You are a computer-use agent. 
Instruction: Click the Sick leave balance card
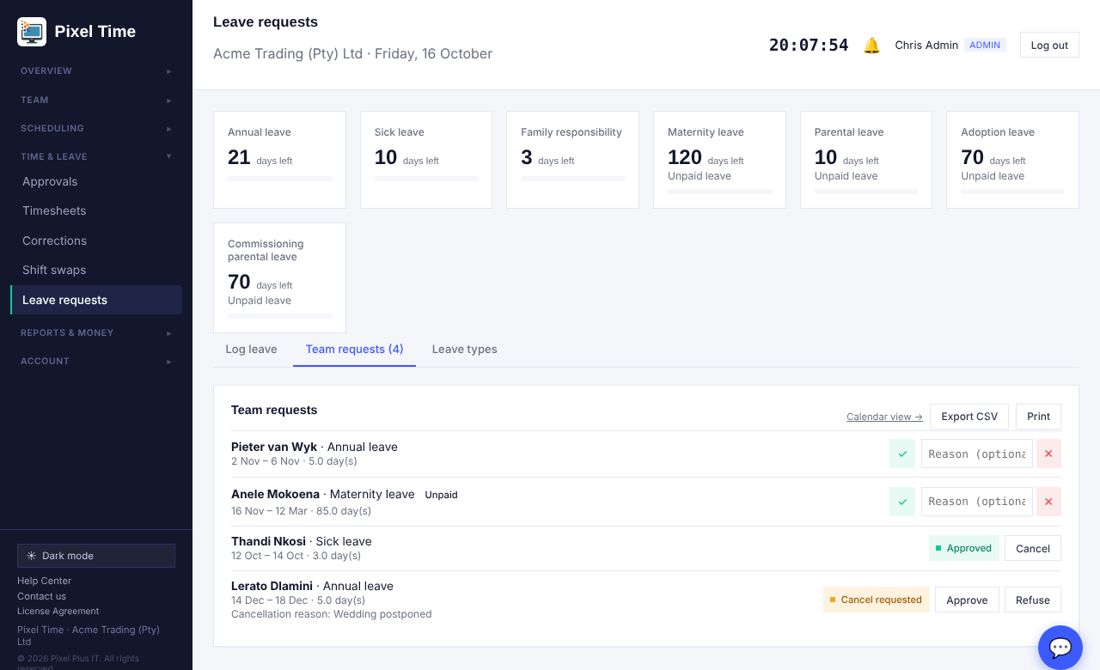coord(426,160)
